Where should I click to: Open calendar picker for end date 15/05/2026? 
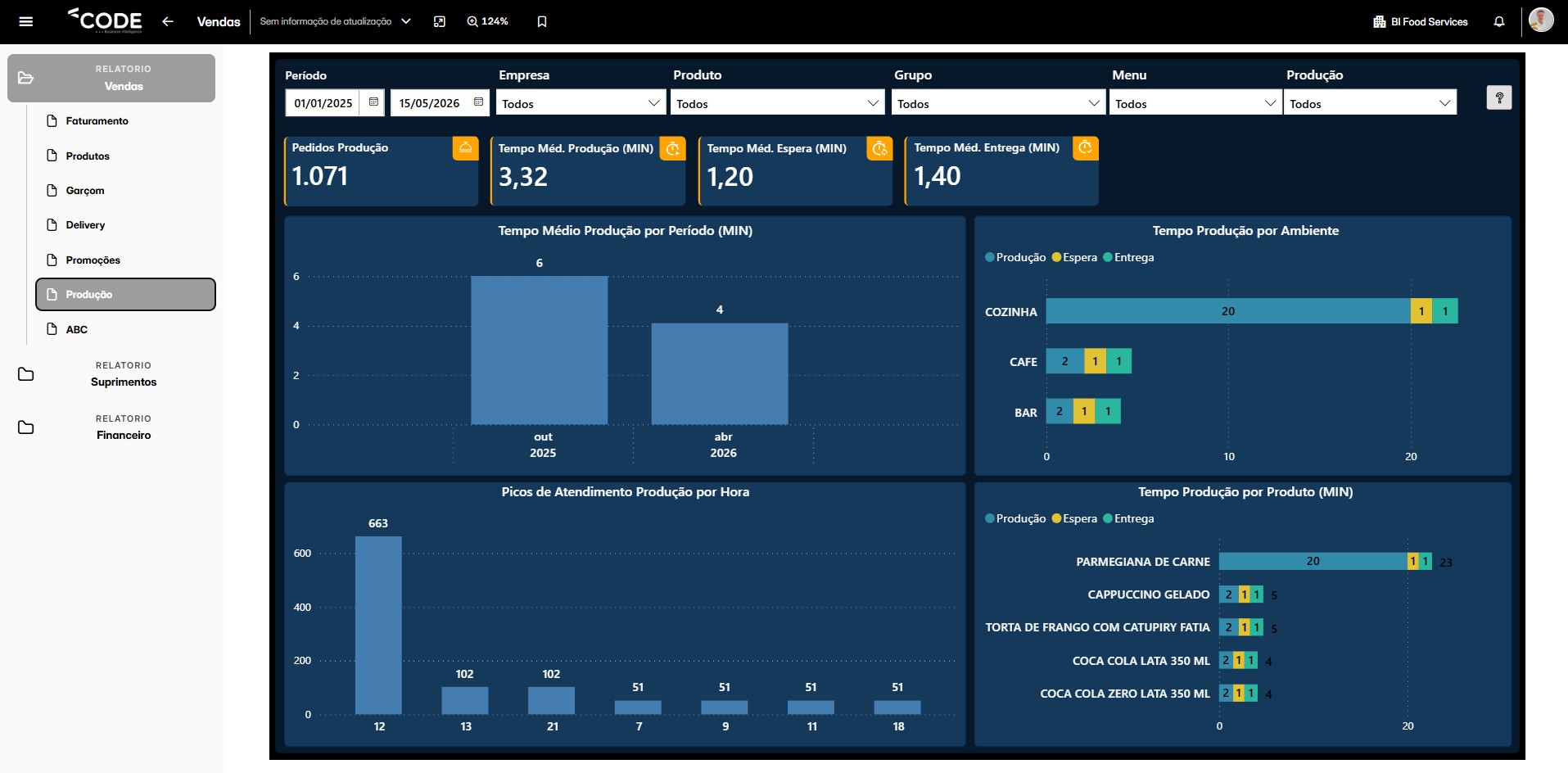[x=479, y=102]
